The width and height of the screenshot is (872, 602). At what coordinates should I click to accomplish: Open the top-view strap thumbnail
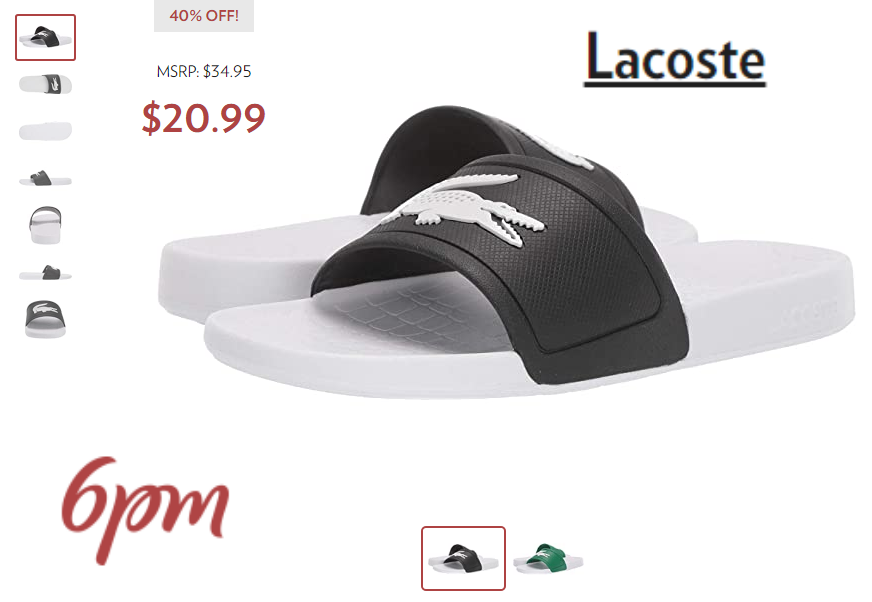[46, 84]
